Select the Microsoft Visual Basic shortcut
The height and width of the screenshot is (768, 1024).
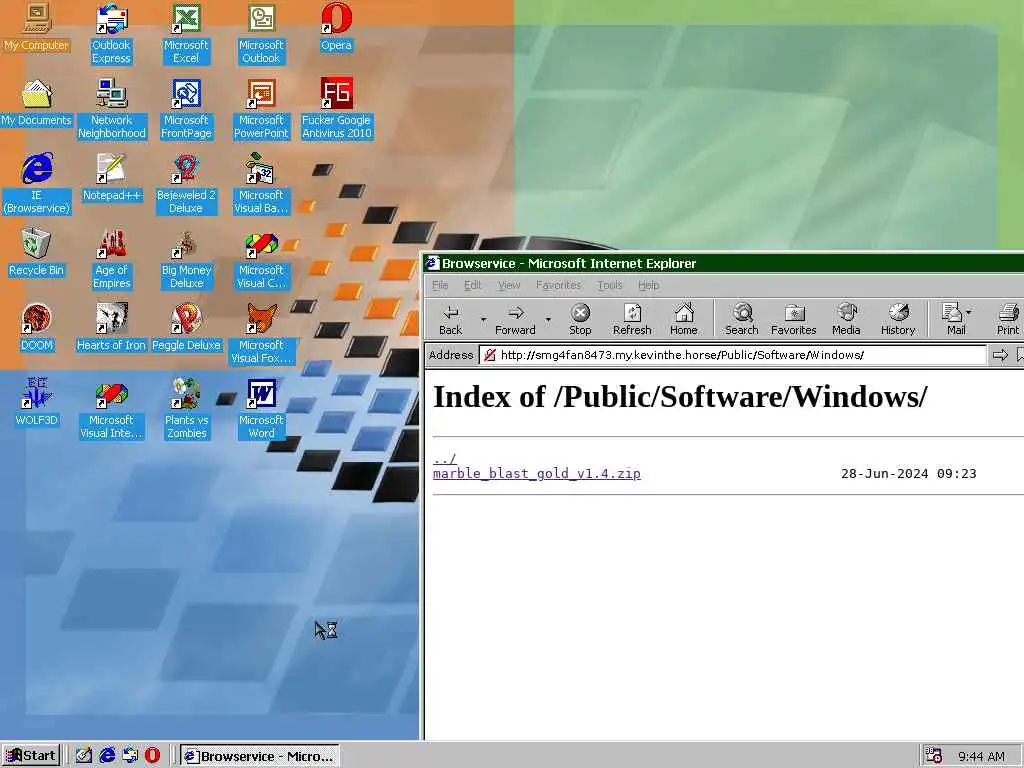(x=261, y=184)
